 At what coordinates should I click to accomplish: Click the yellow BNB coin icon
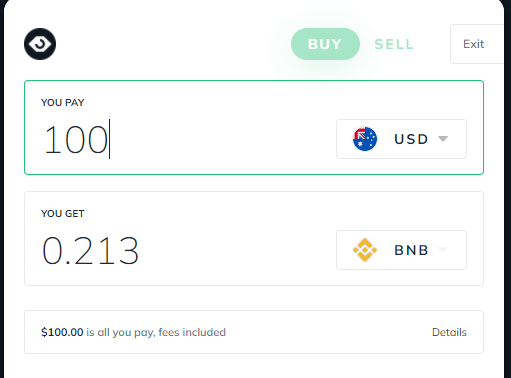coord(365,250)
